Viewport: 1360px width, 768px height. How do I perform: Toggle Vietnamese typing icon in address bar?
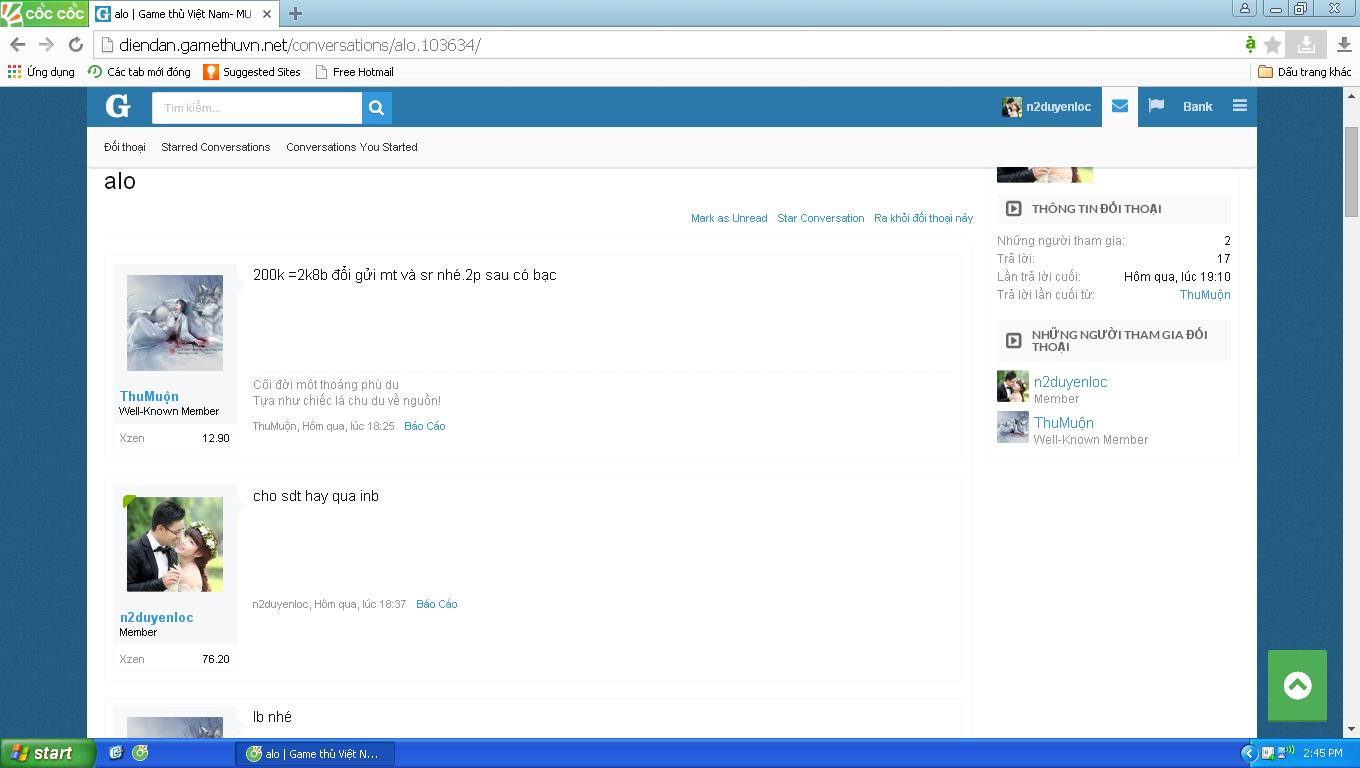[x=1250, y=45]
